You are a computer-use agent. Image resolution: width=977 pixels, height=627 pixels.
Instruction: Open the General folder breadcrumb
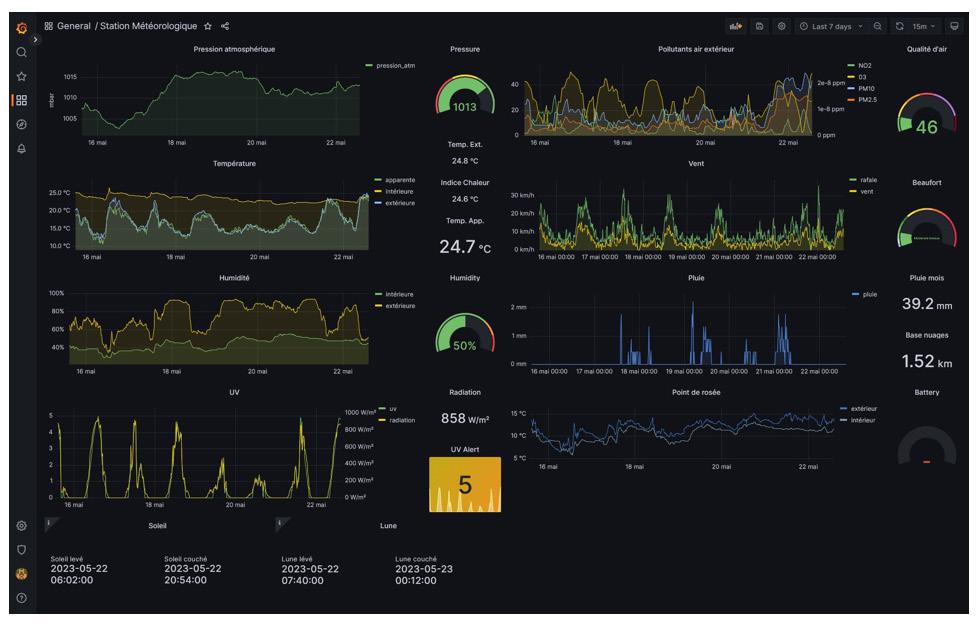pos(74,26)
